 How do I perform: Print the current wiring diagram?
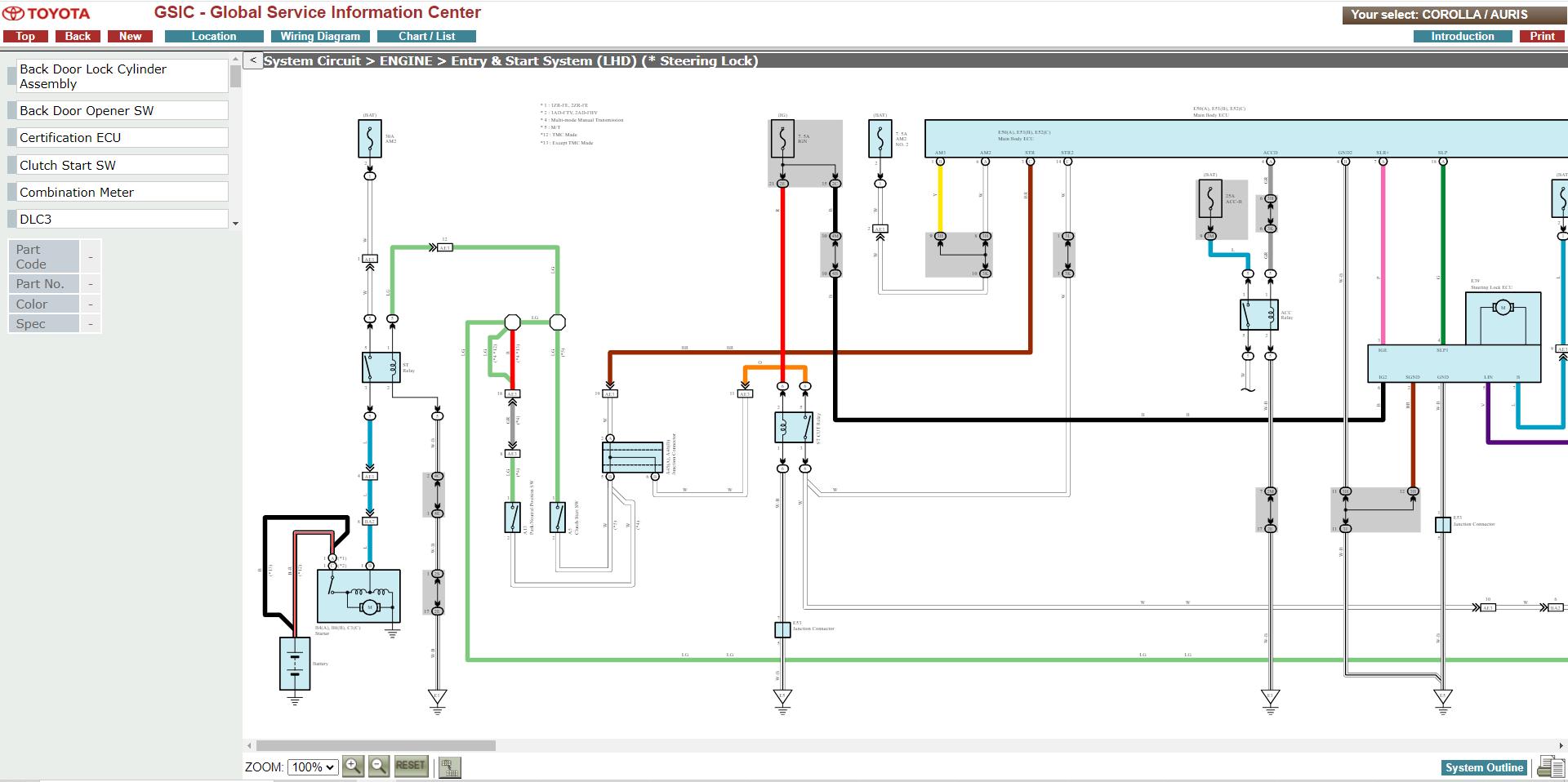[1542, 36]
